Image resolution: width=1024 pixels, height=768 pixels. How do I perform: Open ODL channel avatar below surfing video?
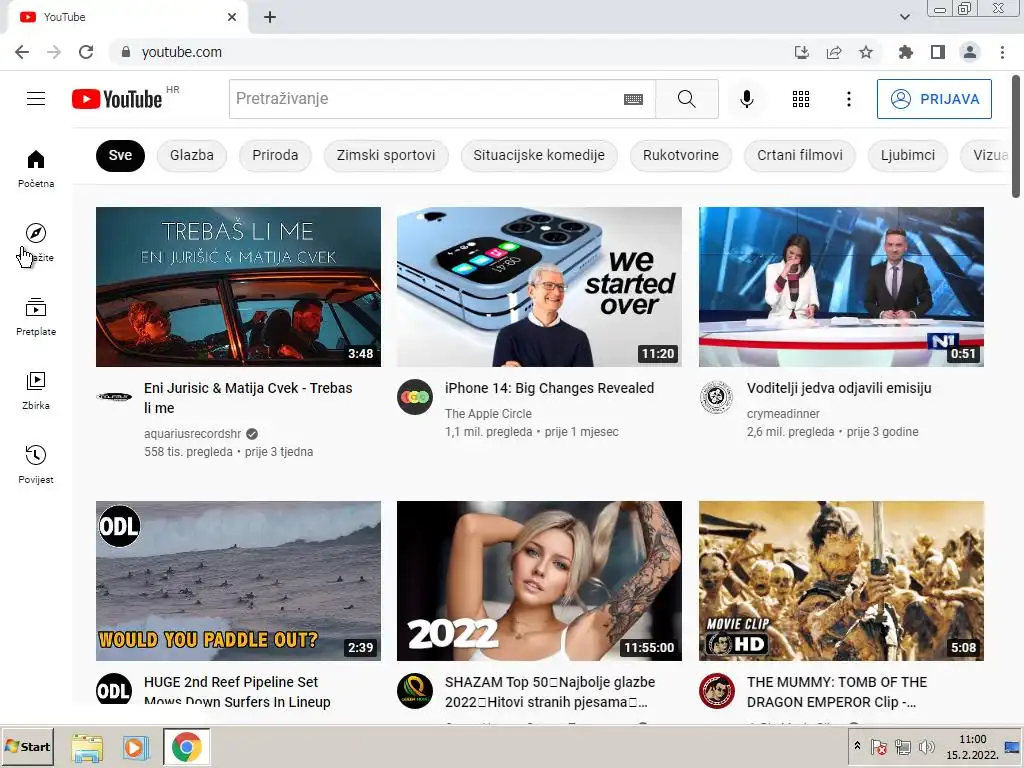click(x=114, y=690)
